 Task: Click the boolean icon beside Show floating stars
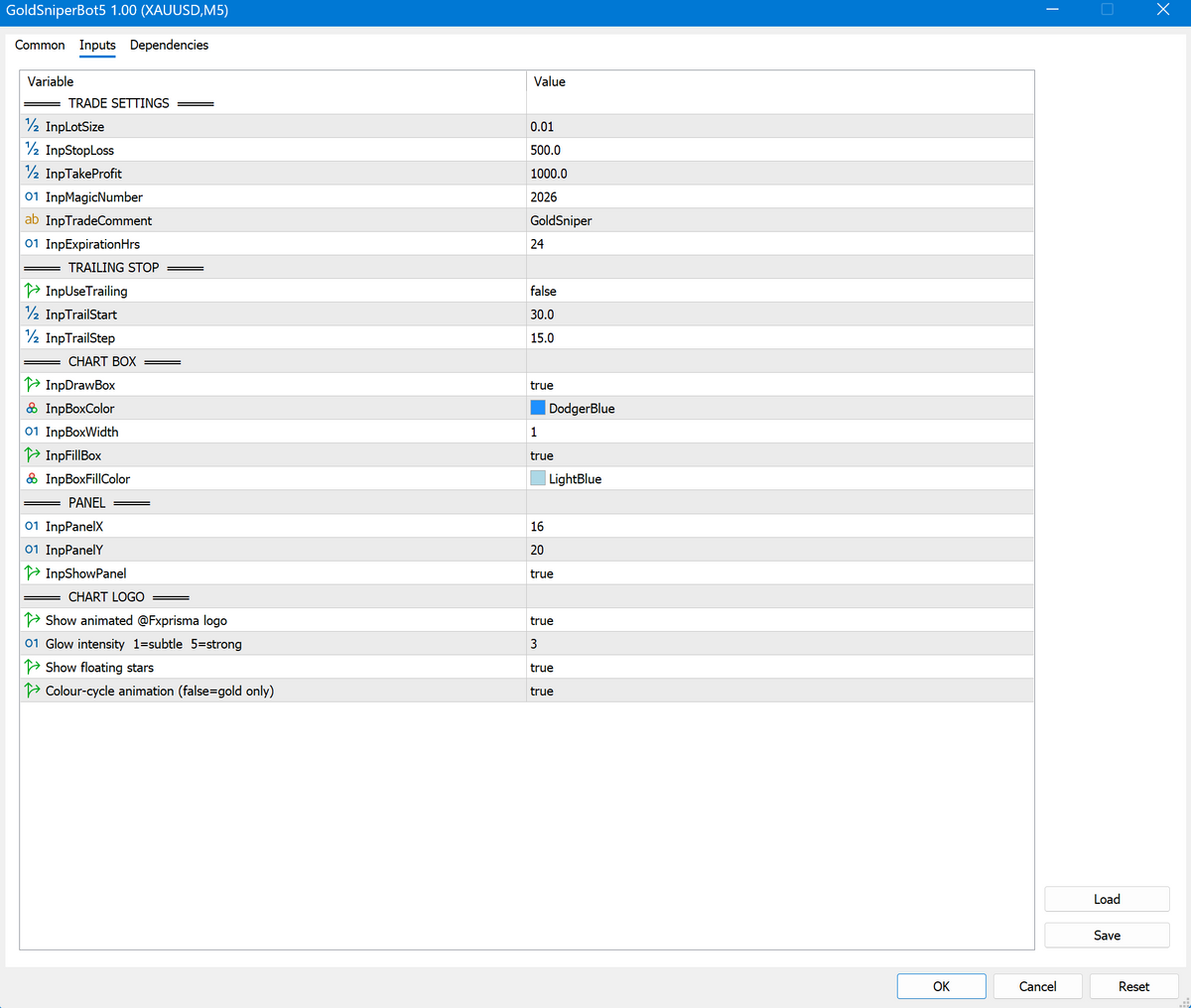tap(32, 667)
